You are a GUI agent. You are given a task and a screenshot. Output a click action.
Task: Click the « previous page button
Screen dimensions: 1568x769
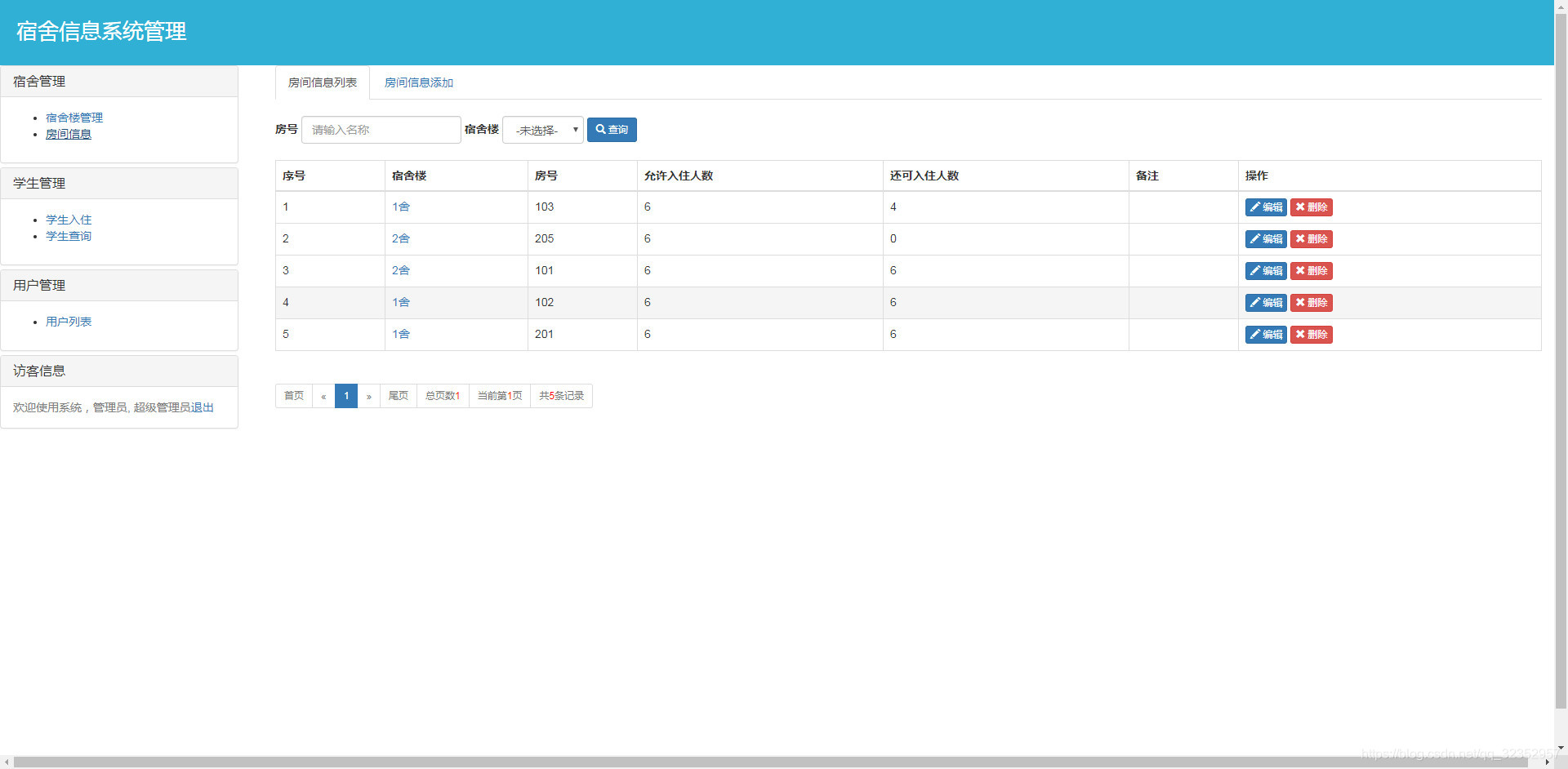323,396
